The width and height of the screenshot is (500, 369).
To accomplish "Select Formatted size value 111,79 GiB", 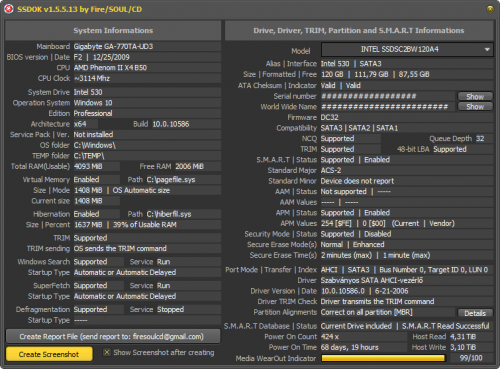I will [x=371, y=74].
